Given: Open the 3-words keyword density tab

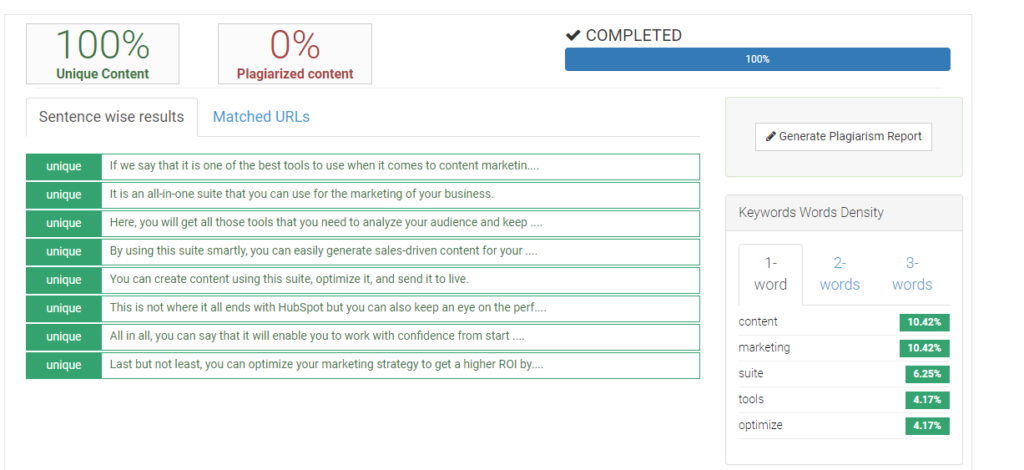Looking at the screenshot, I should click(911, 273).
